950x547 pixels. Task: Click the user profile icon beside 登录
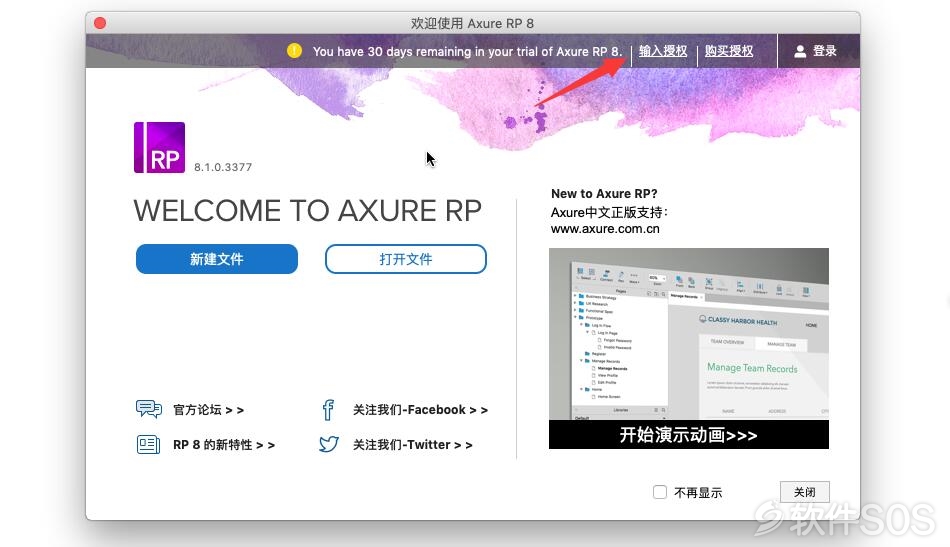(800, 51)
